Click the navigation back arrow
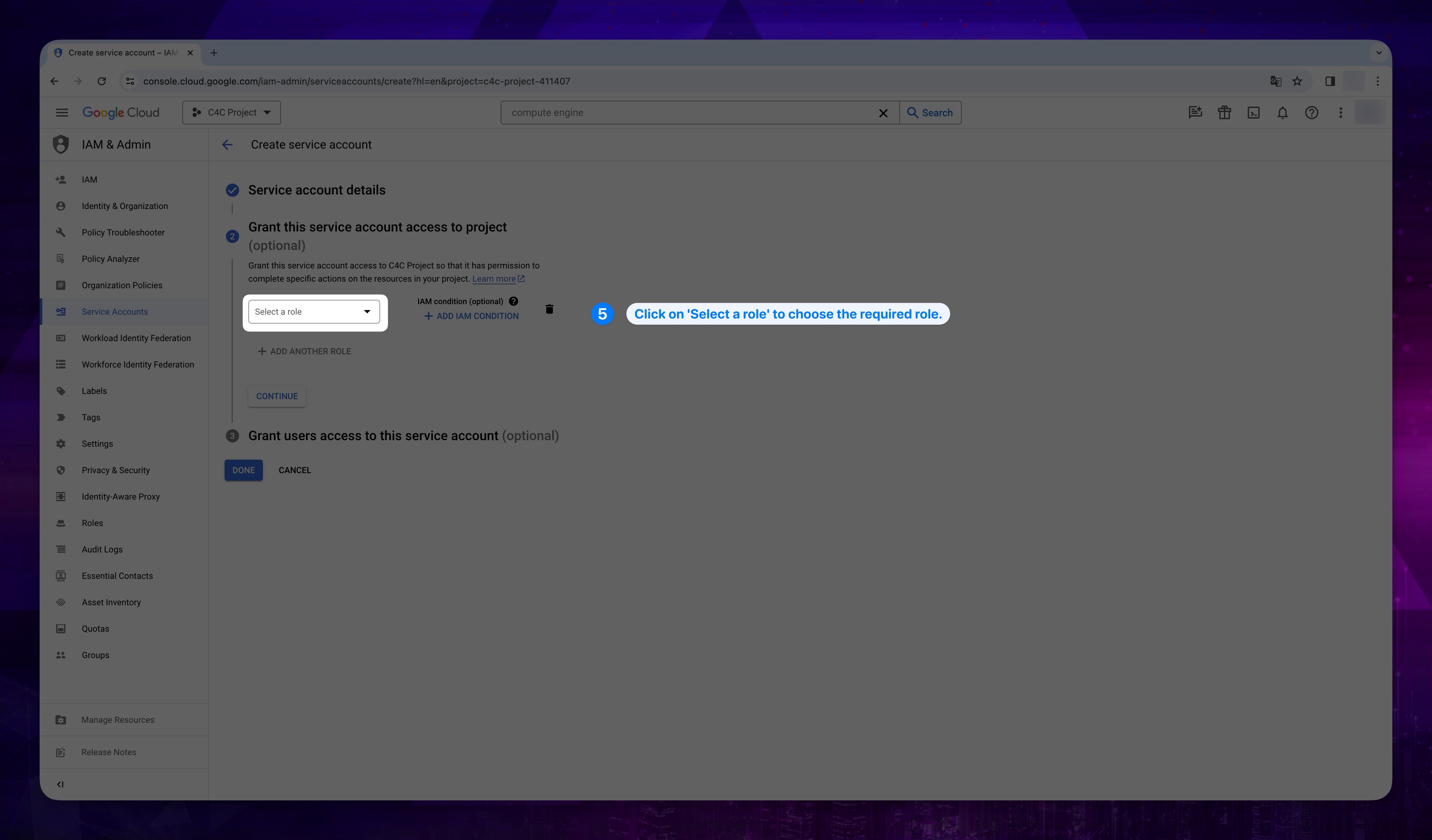Image resolution: width=1432 pixels, height=840 pixels. 227,144
